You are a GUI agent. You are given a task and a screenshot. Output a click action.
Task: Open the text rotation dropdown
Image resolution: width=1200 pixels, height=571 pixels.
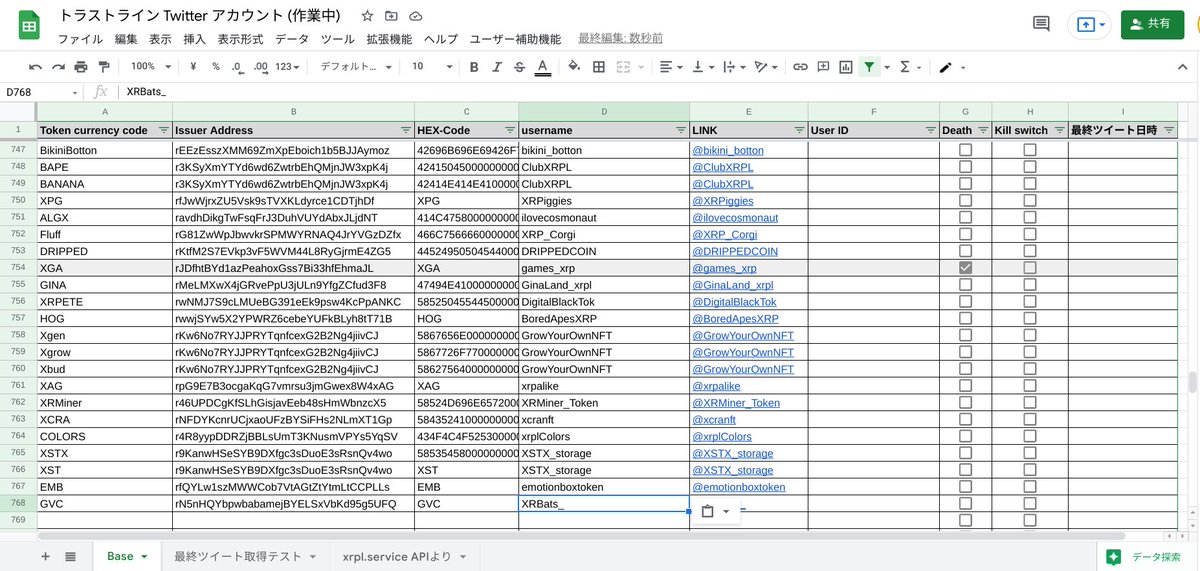click(766, 67)
